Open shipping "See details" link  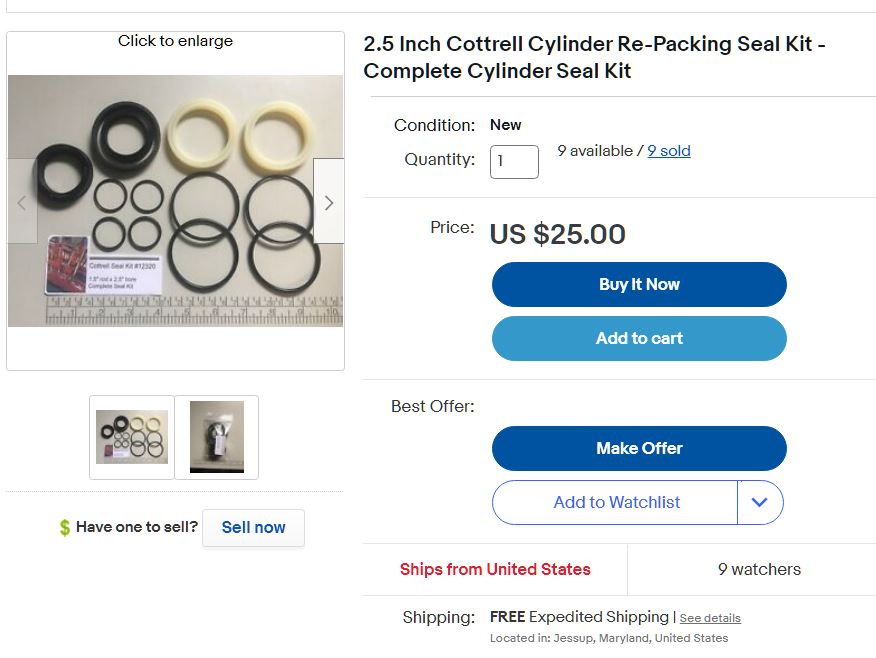tap(710, 619)
